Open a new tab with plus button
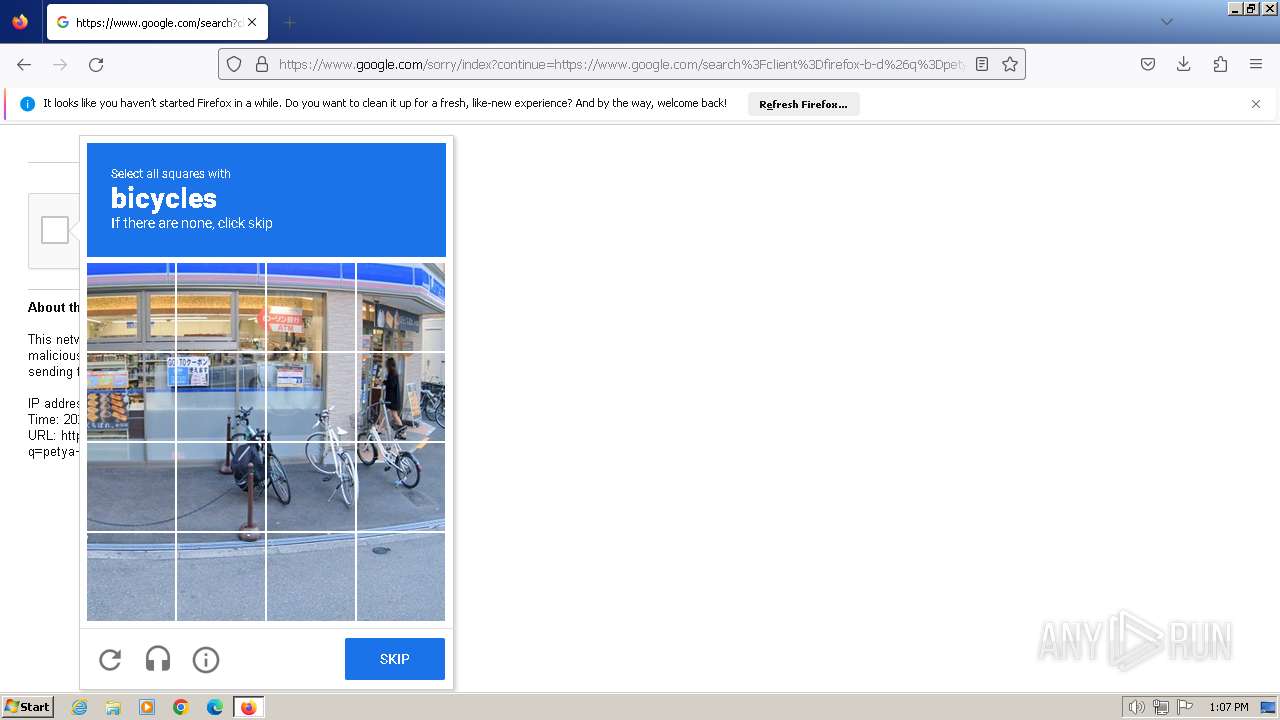 click(x=289, y=22)
